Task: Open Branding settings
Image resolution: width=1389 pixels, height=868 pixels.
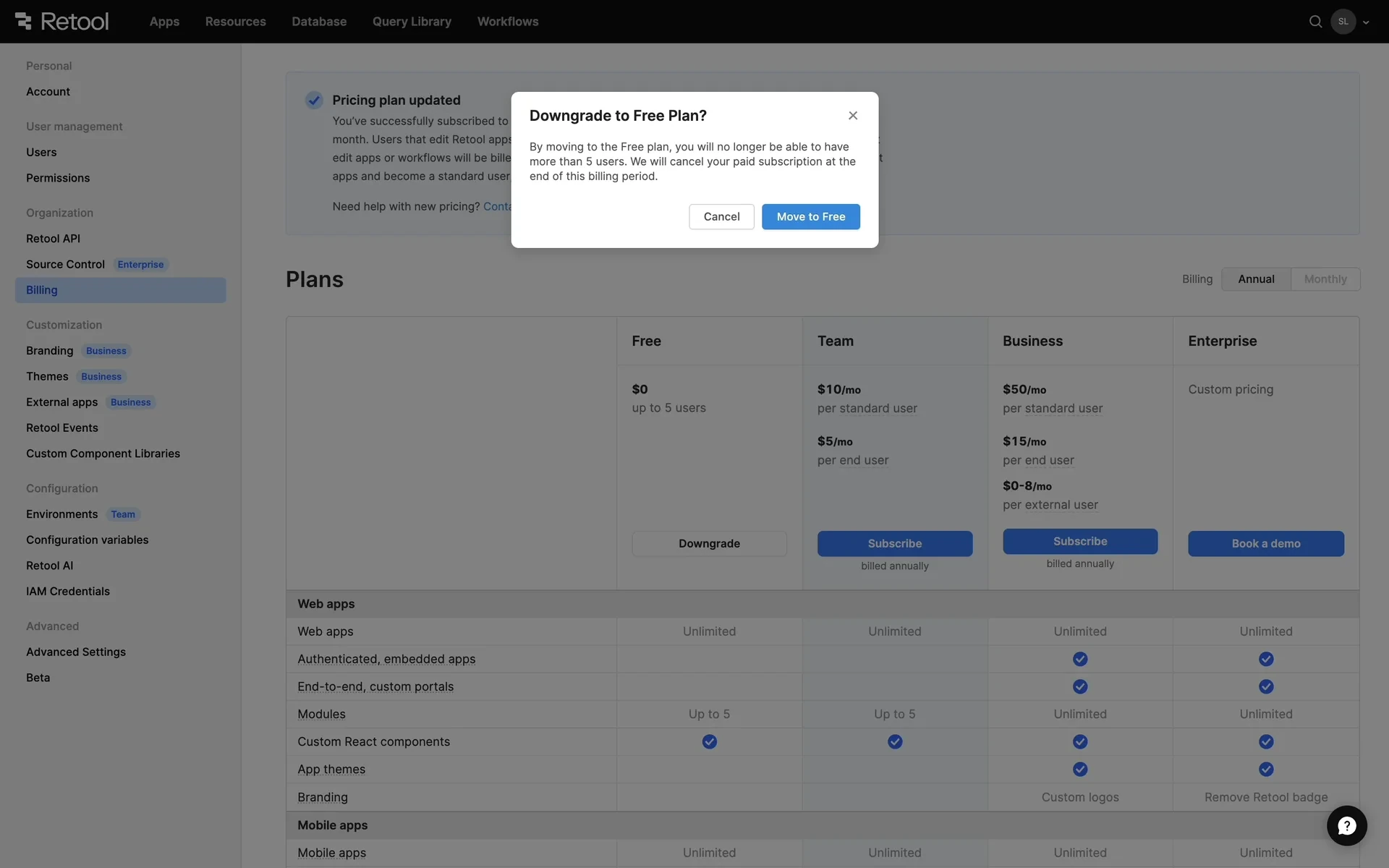Action: coord(49,351)
